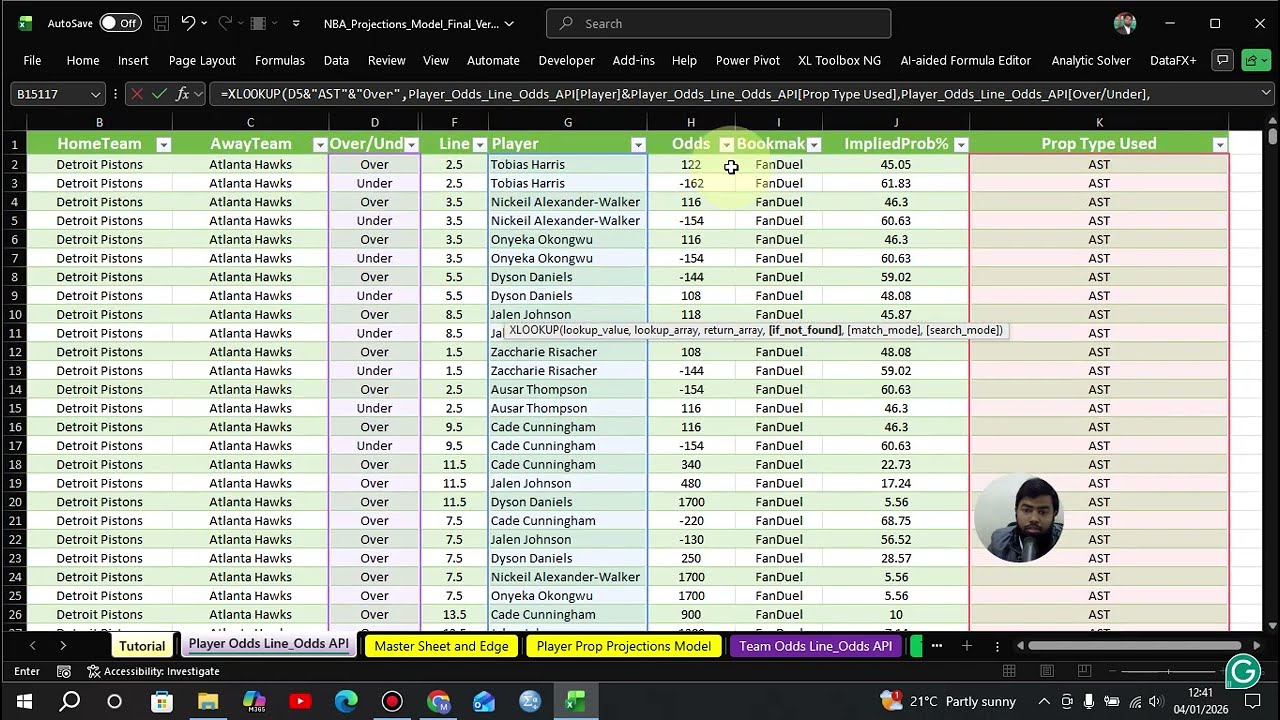The height and width of the screenshot is (720, 1280).
Task: Open YouTube from the taskbar
Action: [300, 701]
